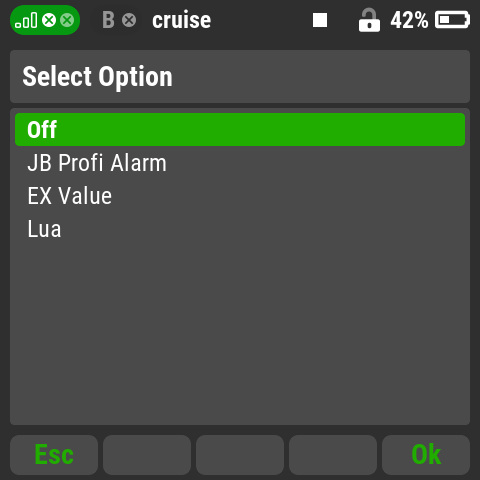Click the padlock icon in status bar
The image size is (480, 480).
tap(369, 20)
